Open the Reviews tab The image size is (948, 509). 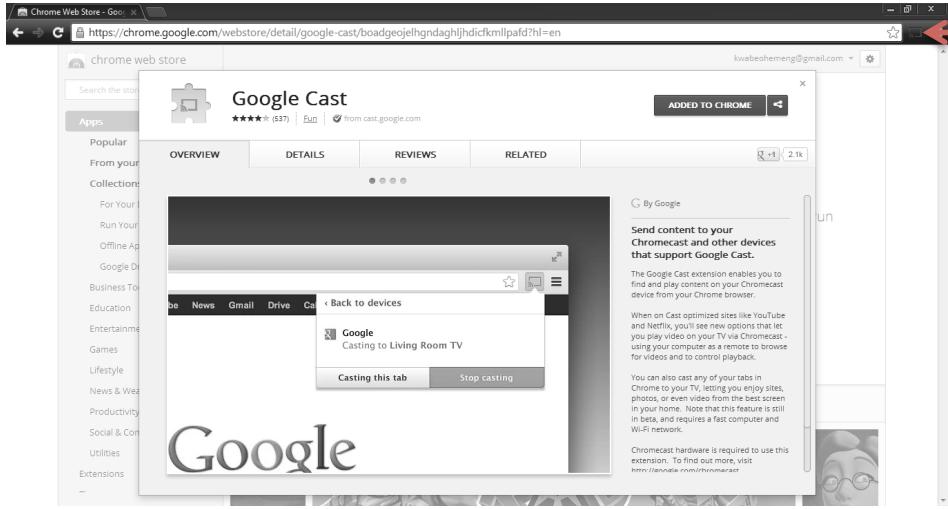pyautogui.click(x=415, y=155)
